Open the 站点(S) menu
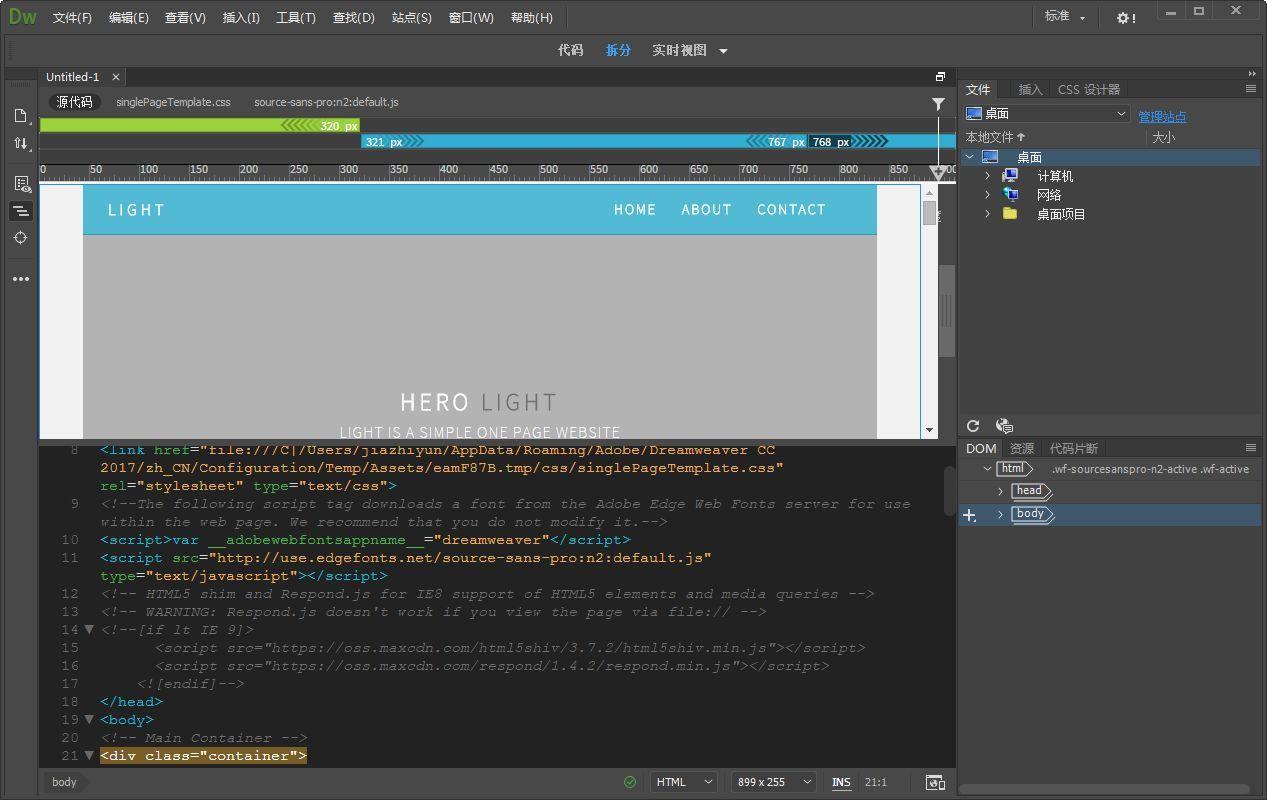1267x800 pixels. pos(412,18)
